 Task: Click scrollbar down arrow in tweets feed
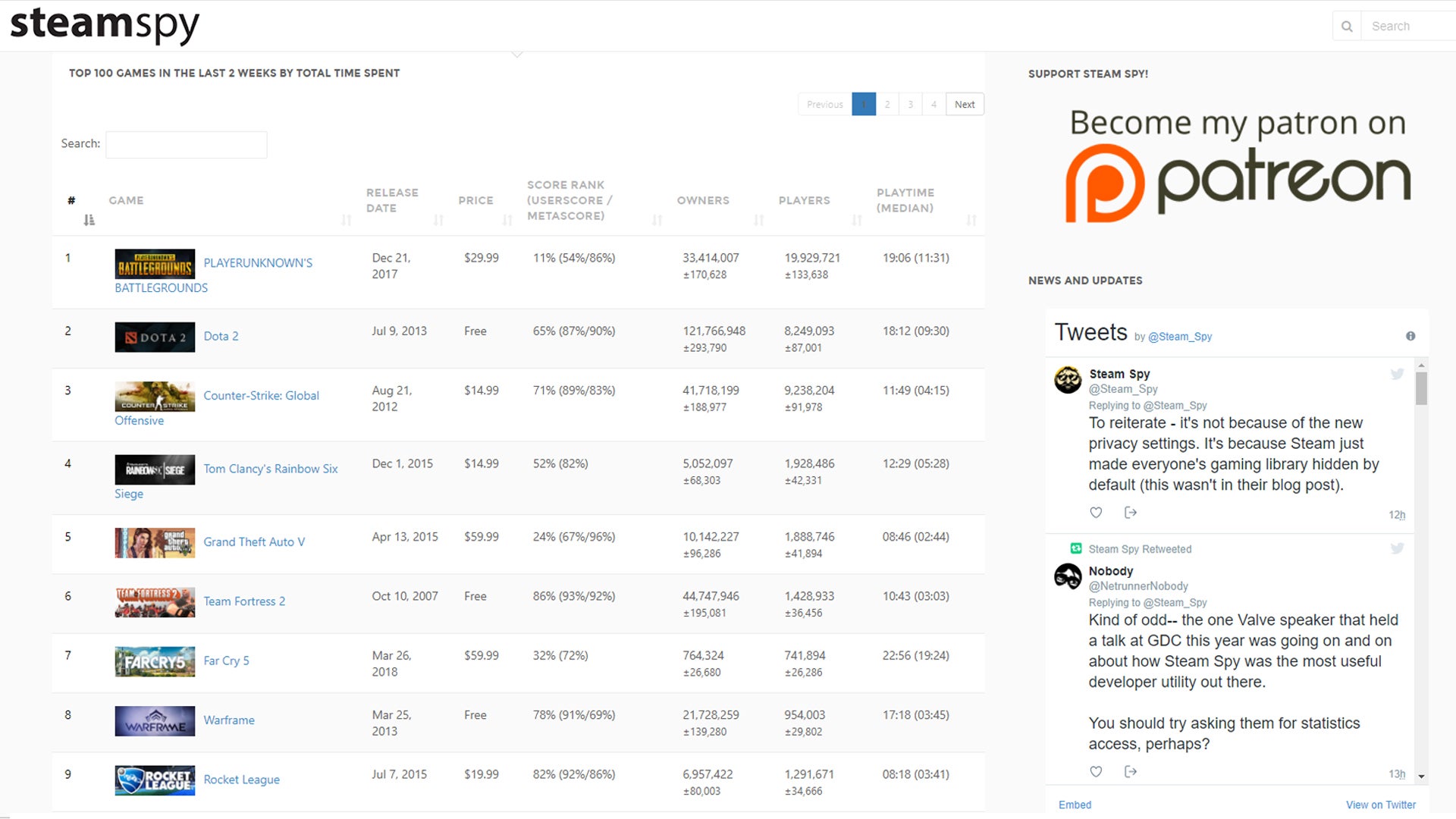click(1421, 777)
